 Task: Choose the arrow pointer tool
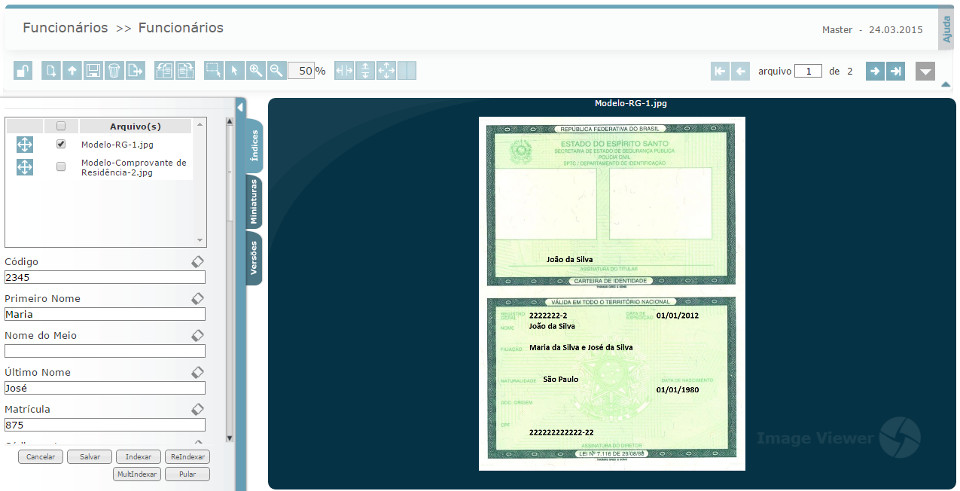[234, 71]
